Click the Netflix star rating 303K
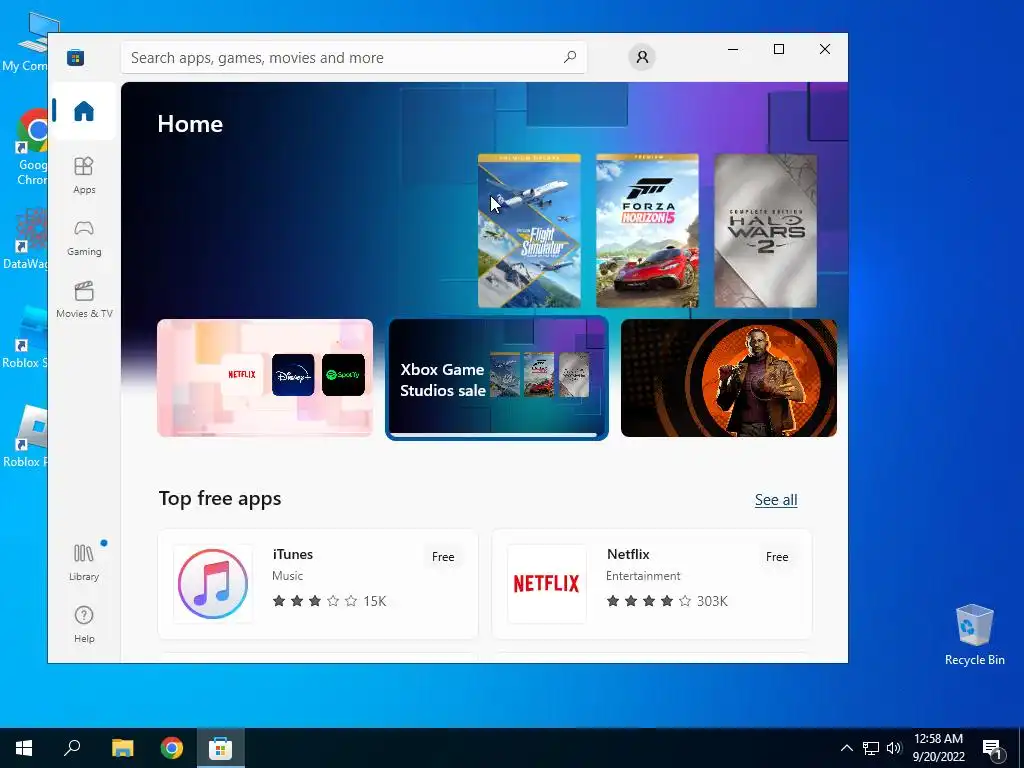1024x768 pixels. (667, 601)
